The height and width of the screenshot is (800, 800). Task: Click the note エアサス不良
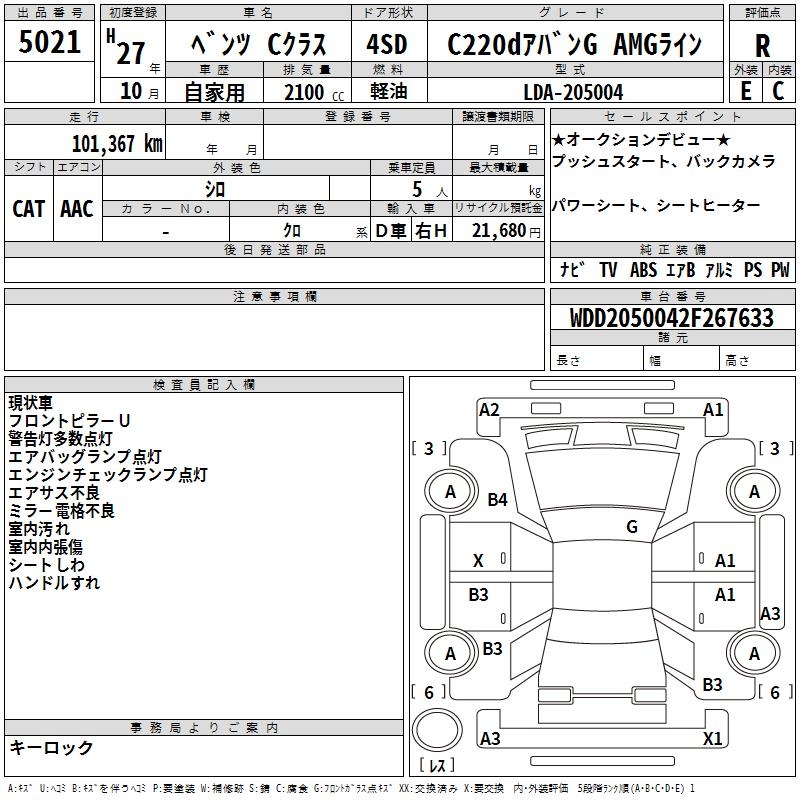tap(54, 492)
